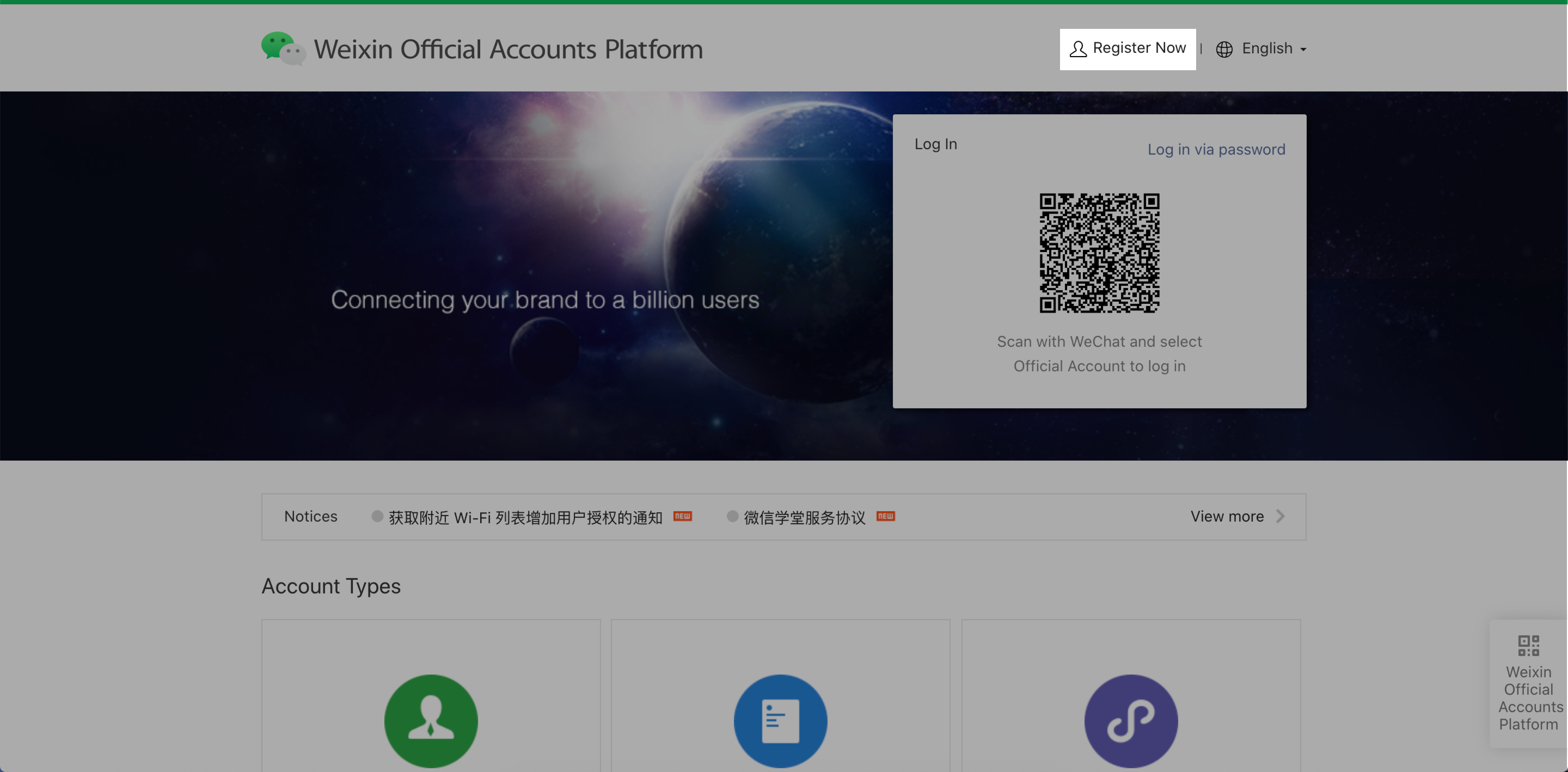Click new badge beside Wi-Fi notice
This screenshot has width=1568, height=772.
(x=682, y=516)
